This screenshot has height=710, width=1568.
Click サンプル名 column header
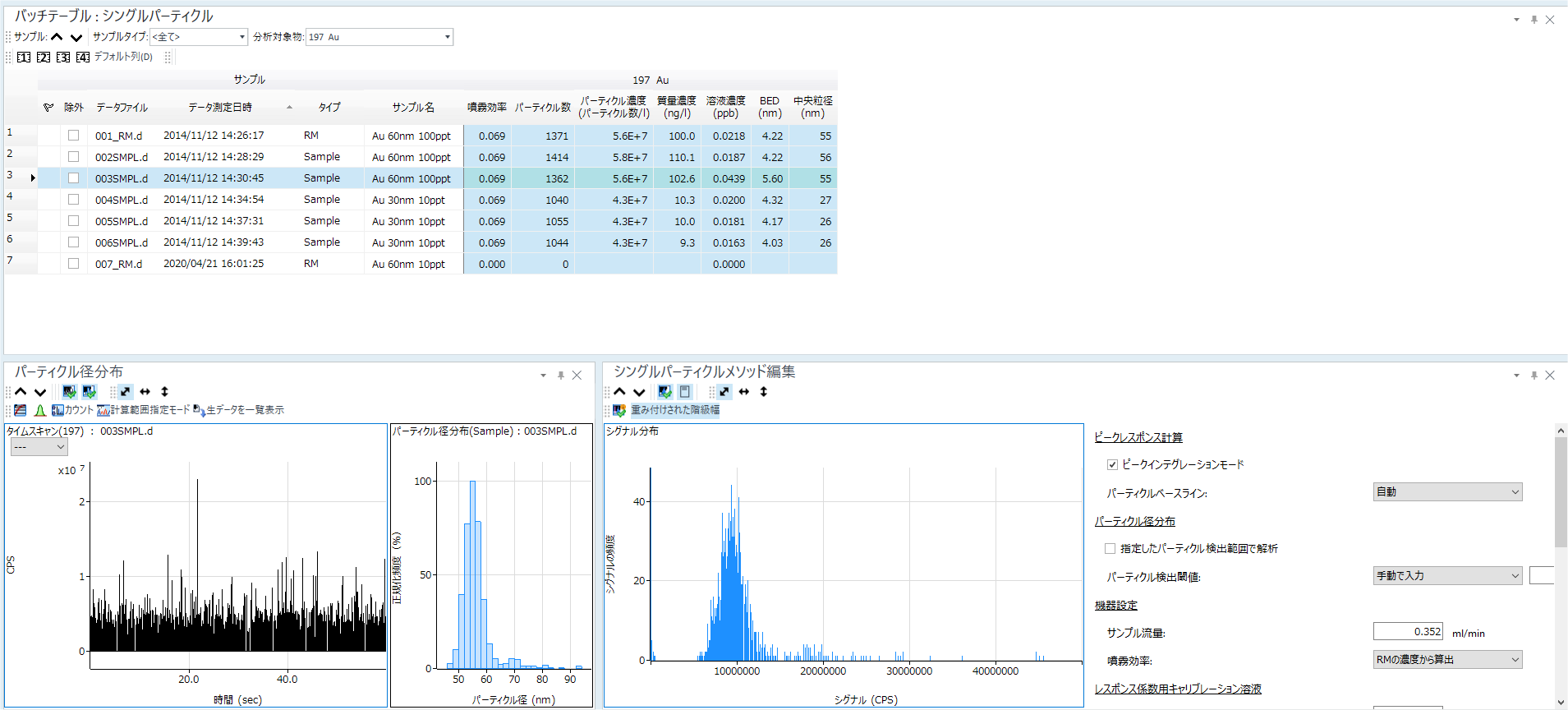point(413,108)
